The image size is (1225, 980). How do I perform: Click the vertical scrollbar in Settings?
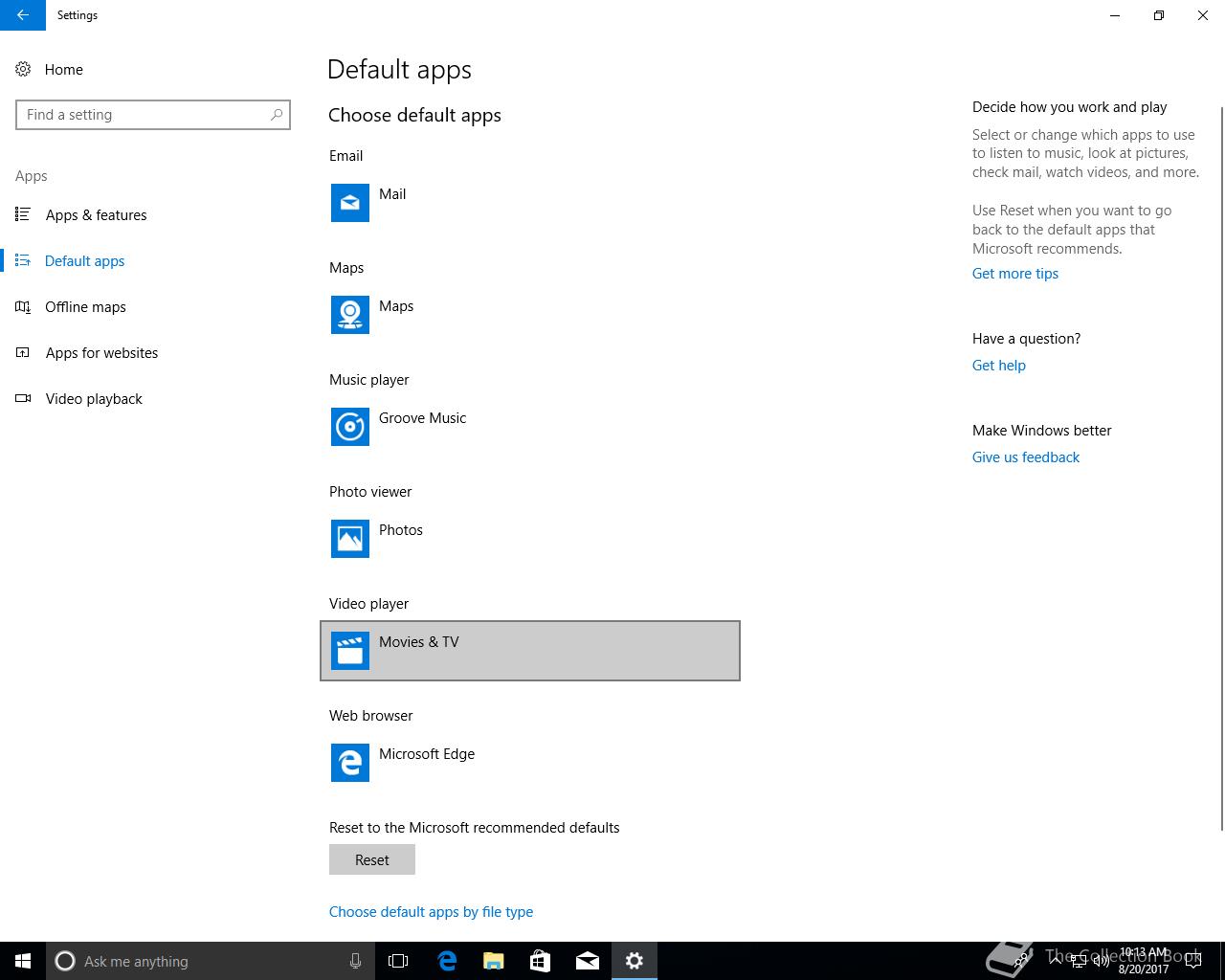pos(1221,469)
